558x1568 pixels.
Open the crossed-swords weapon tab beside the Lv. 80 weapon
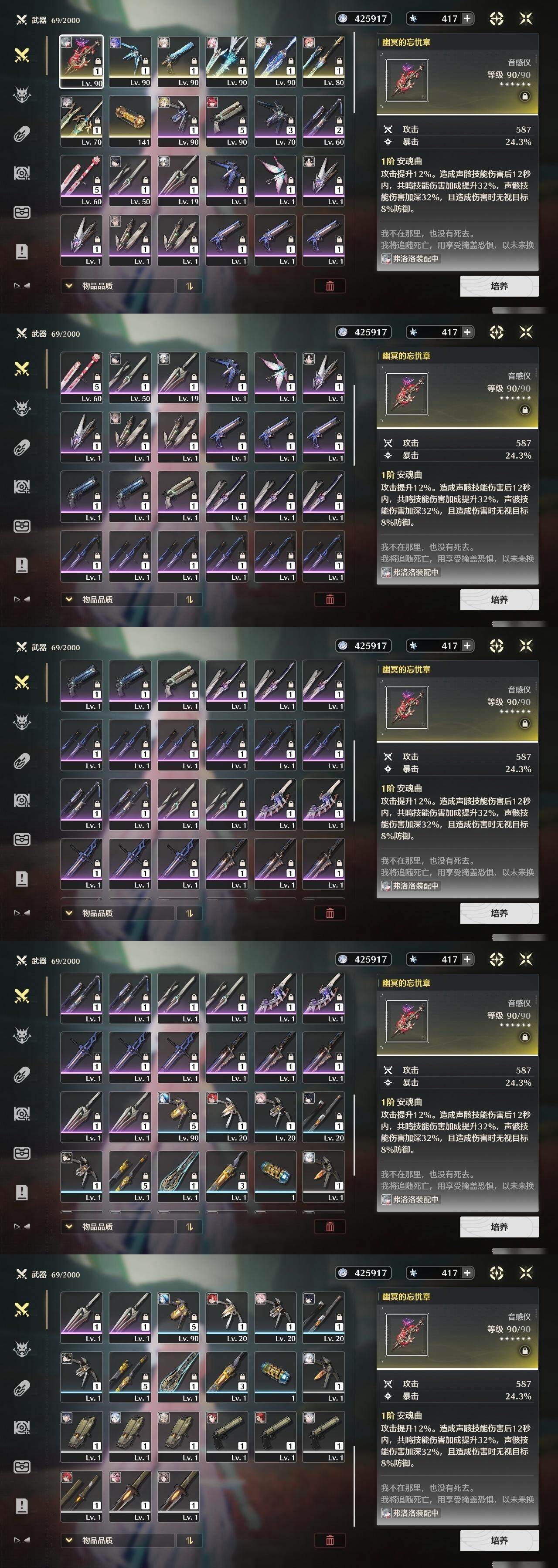tap(22, 55)
